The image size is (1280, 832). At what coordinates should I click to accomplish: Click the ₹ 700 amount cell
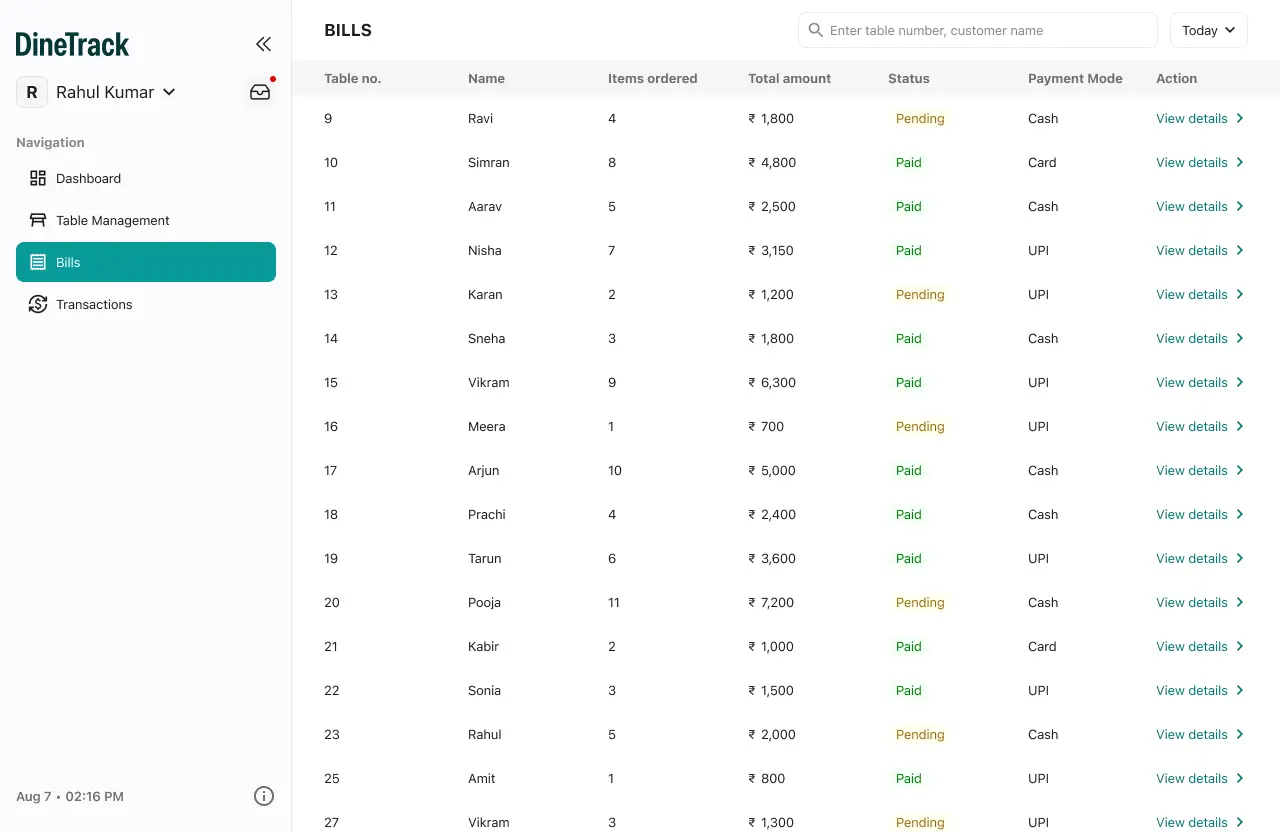point(766,426)
